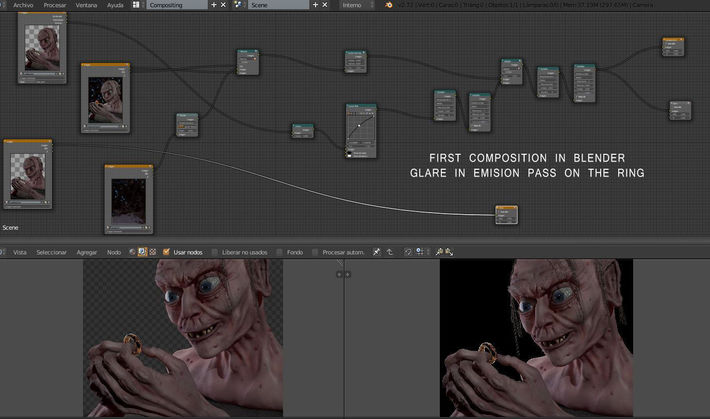Viewport: 710px width, 419px height.
Task: Open the Agregar node menu
Action: tap(87, 252)
